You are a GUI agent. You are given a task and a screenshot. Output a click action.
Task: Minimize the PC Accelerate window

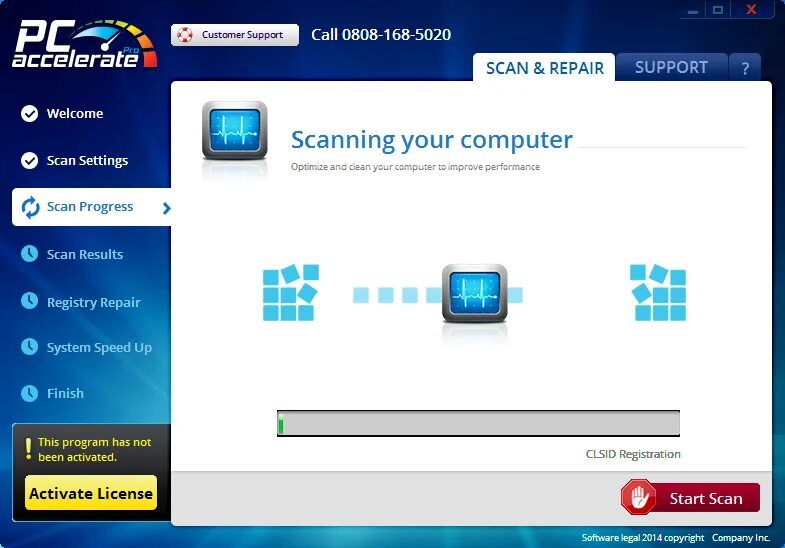(693, 10)
